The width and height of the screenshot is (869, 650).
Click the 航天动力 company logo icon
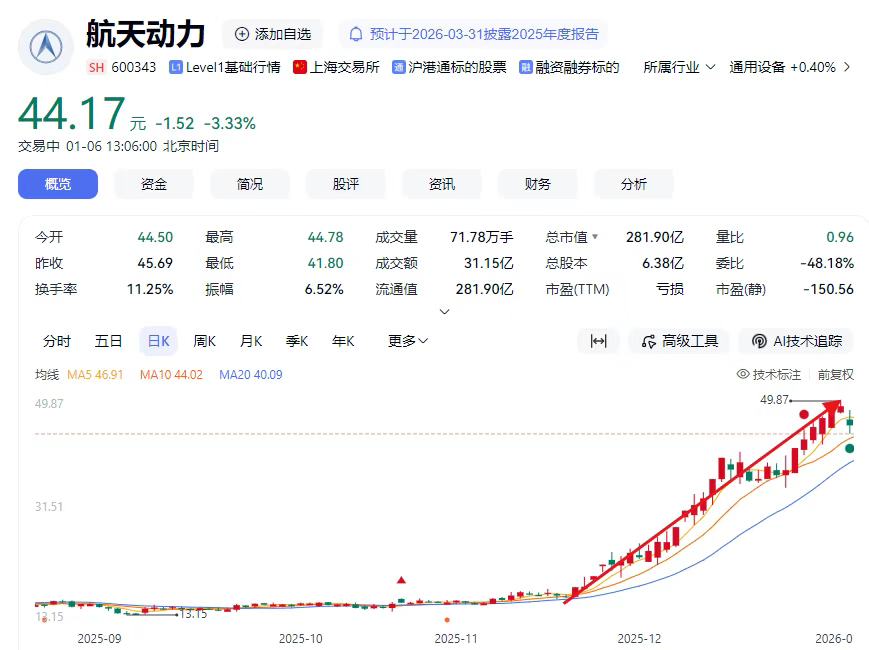[x=46, y=47]
